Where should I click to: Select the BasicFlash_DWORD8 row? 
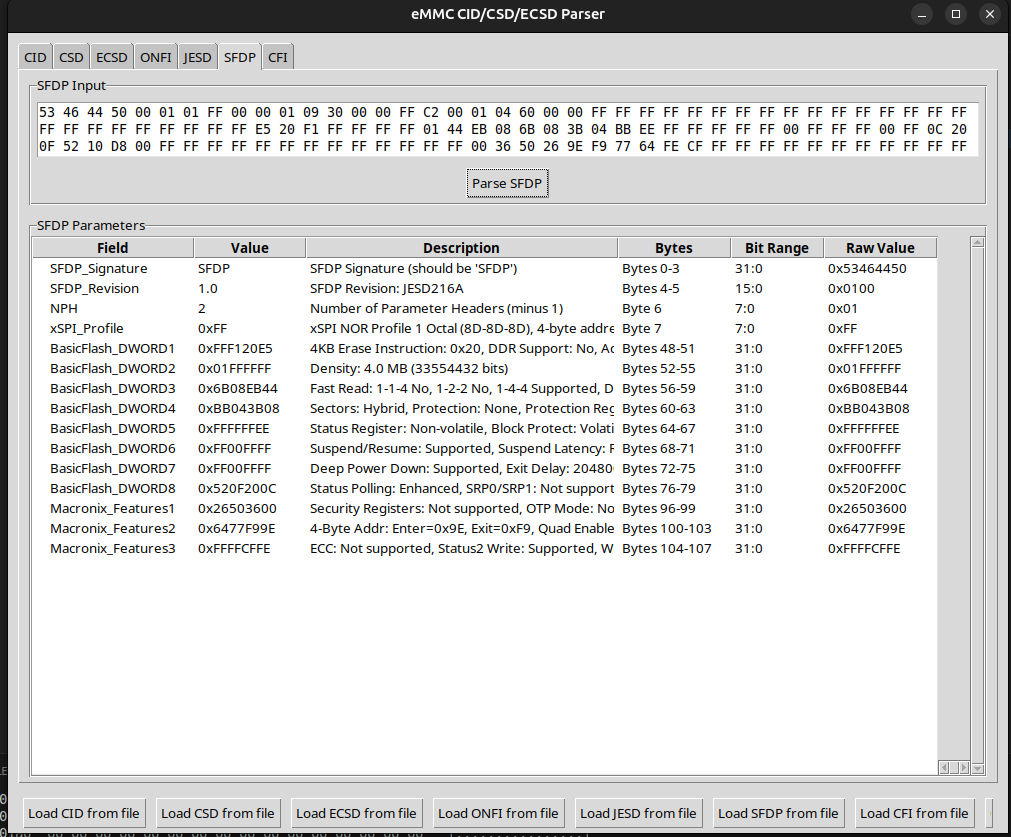point(484,488)
